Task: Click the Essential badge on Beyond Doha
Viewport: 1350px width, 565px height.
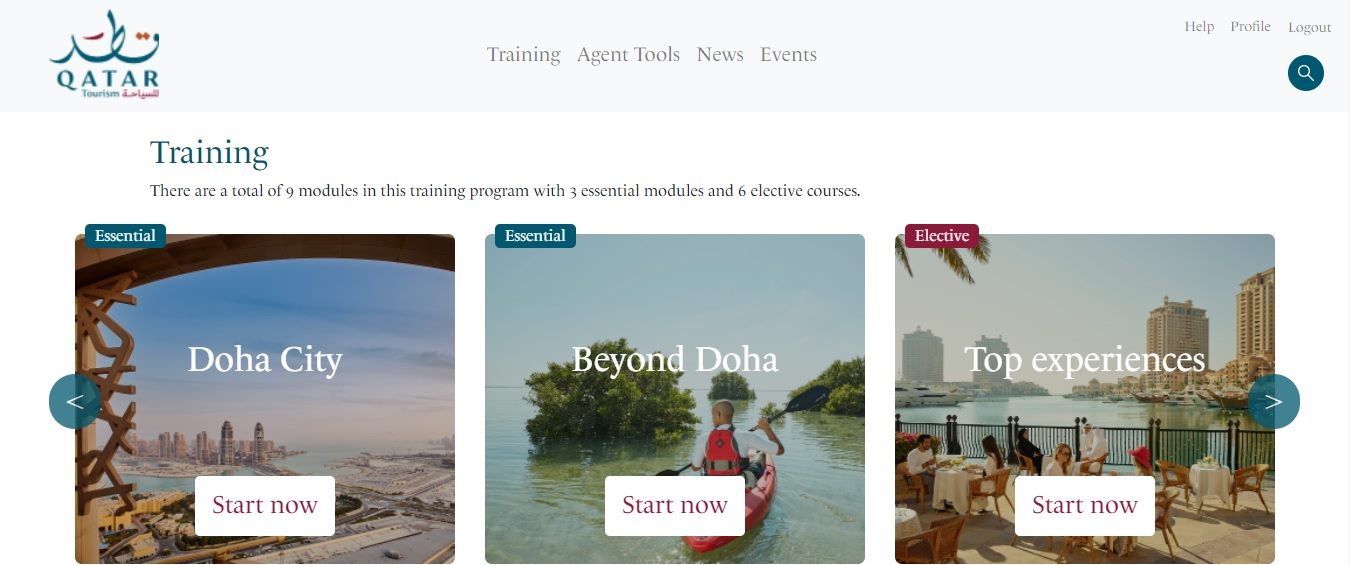Action: click(535, 236)
